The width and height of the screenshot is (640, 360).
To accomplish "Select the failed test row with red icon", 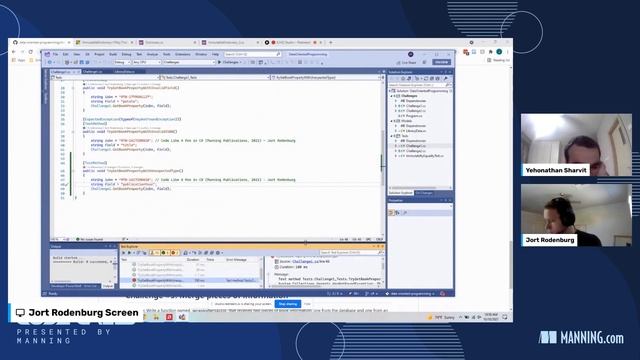I will [x=191, y=280].
